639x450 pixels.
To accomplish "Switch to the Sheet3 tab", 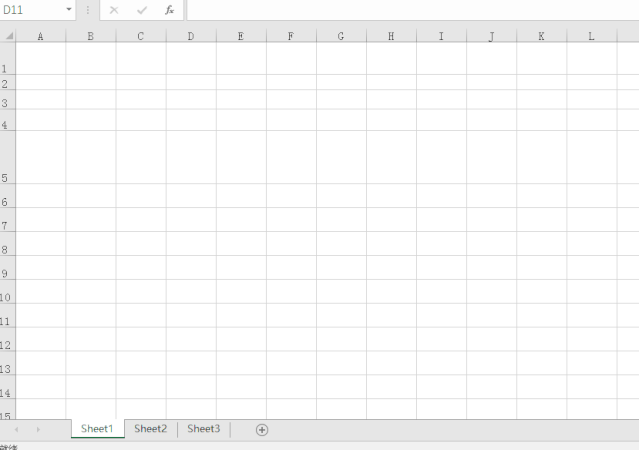I will coord(204,429).
